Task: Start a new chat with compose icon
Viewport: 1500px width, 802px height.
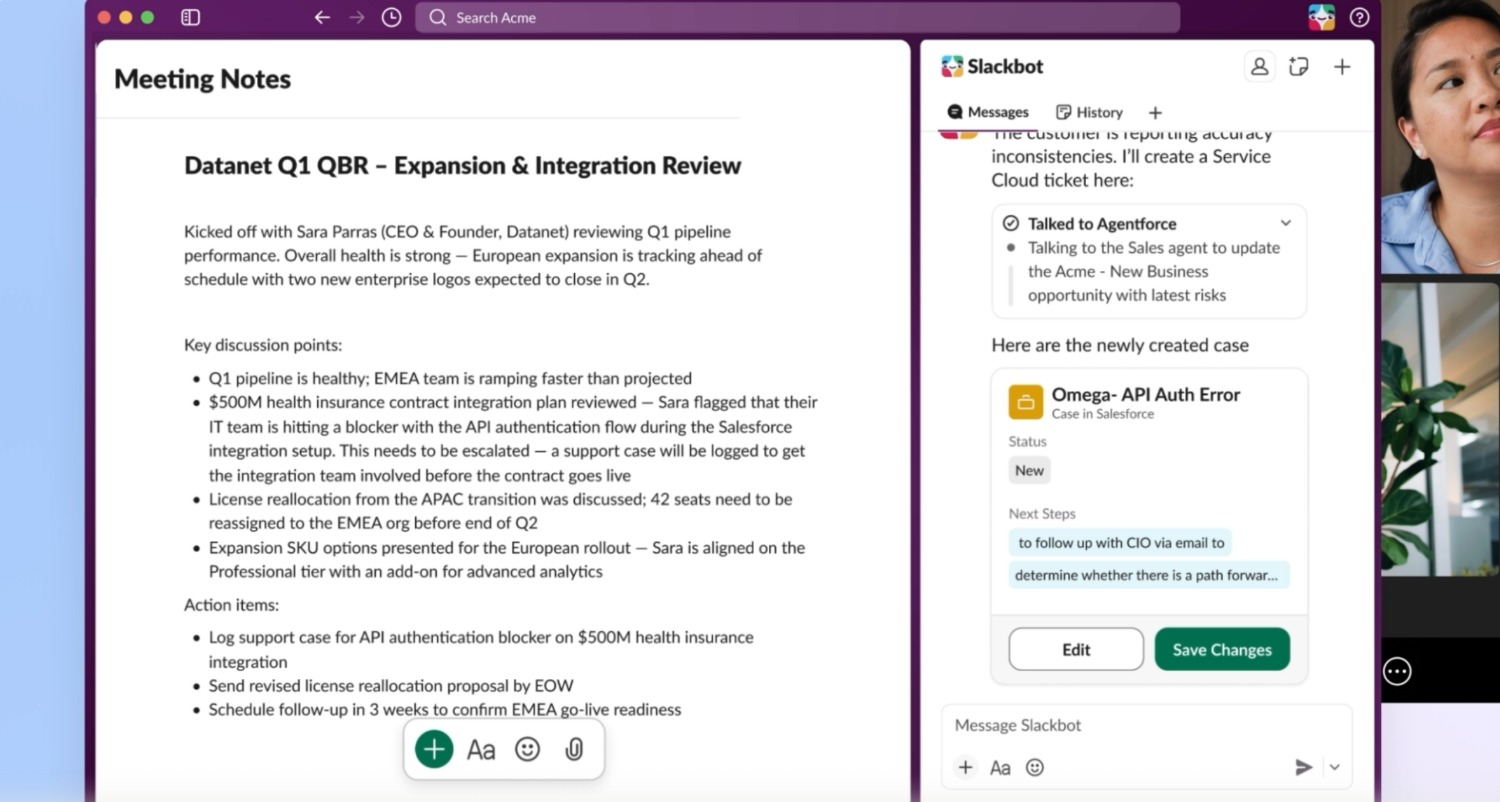Action: click(1299, 66)
